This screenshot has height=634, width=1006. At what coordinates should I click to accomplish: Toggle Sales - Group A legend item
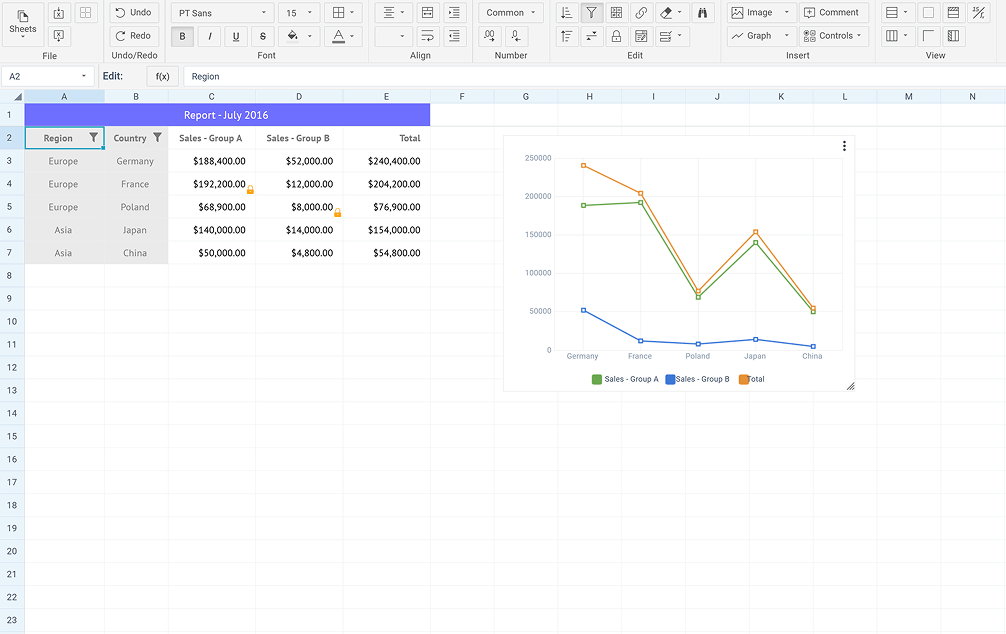coord(625,379)
